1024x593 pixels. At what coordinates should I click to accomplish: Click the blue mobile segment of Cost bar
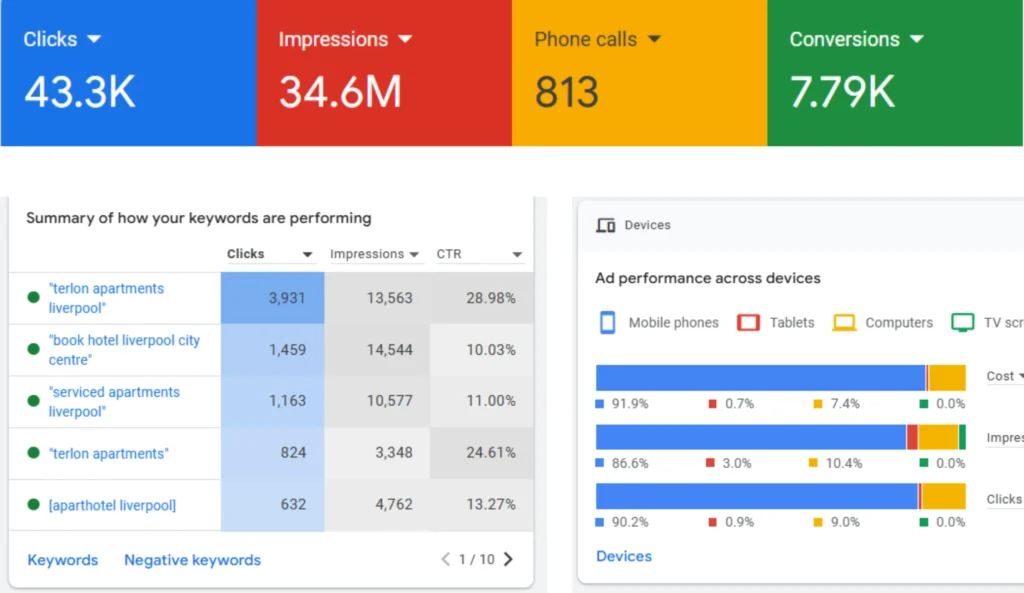(x=760, y=378)
